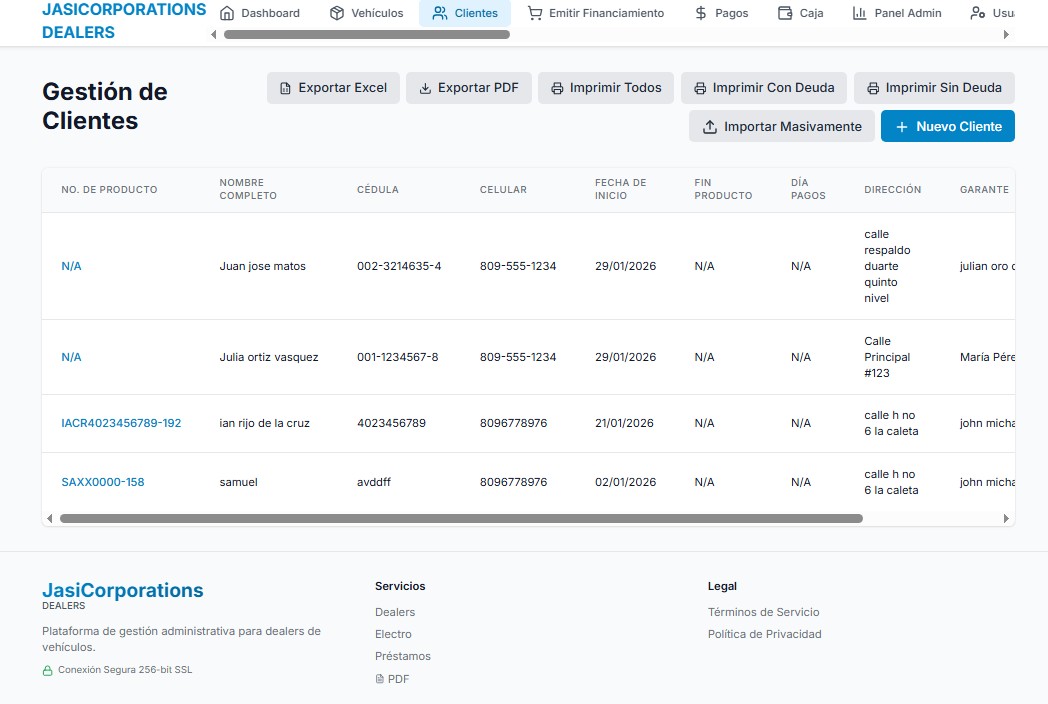Image resolution: width=1048 pixels, height=704 pixels.
Task: Click the Caja wallet icon
Action: pos(784,14)
